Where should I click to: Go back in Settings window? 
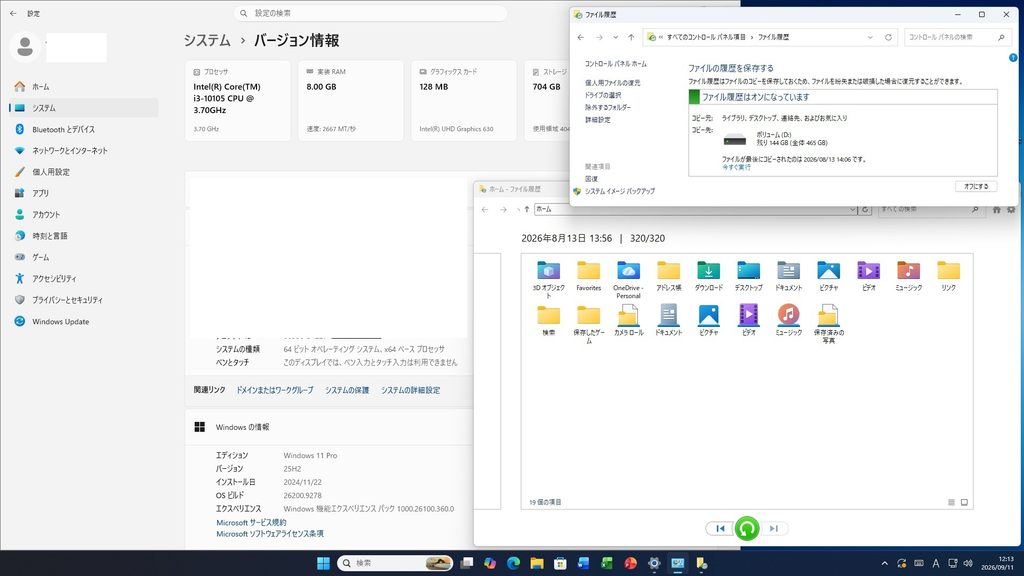13,13
